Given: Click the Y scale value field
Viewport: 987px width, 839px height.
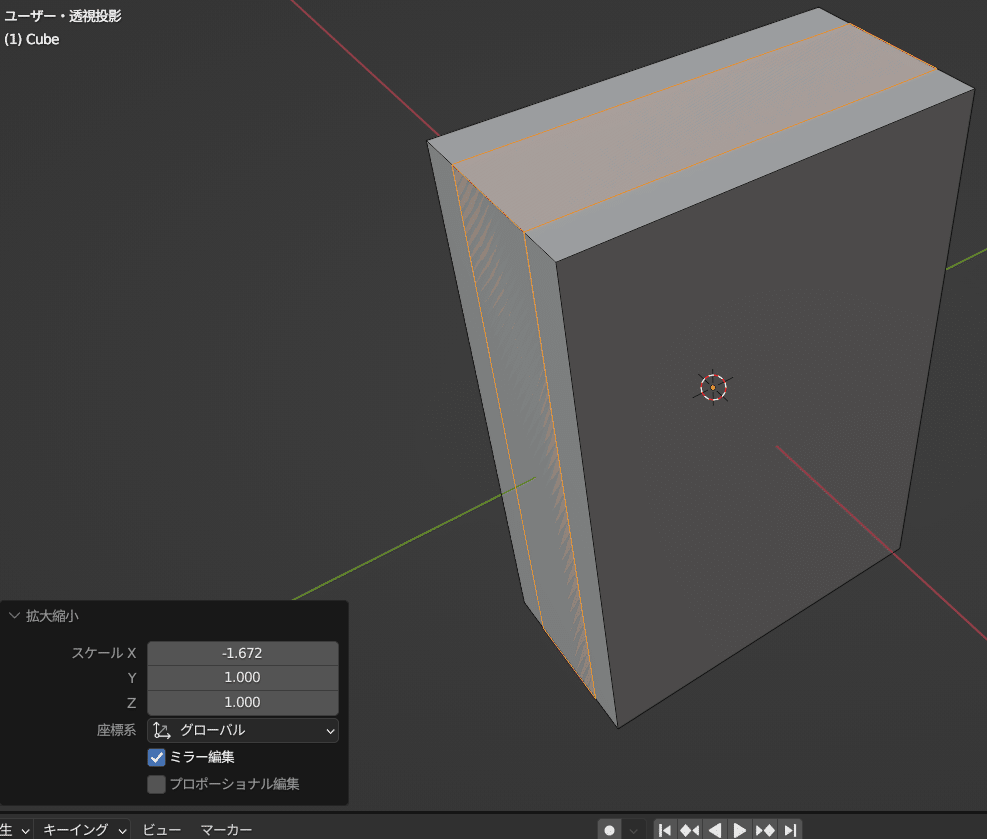Looking at the screenshot, I should 242,677.
